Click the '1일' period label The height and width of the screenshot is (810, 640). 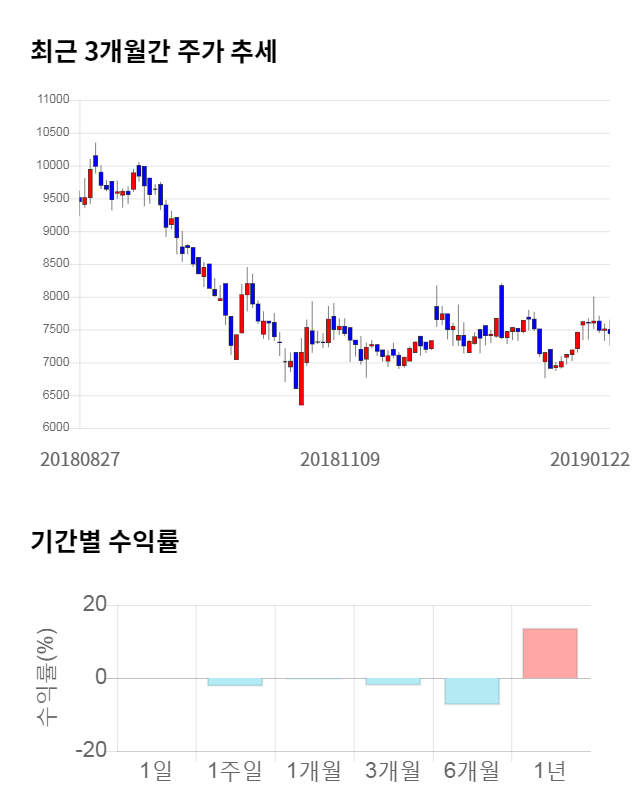pyautogui.click(x=156, y=770)
